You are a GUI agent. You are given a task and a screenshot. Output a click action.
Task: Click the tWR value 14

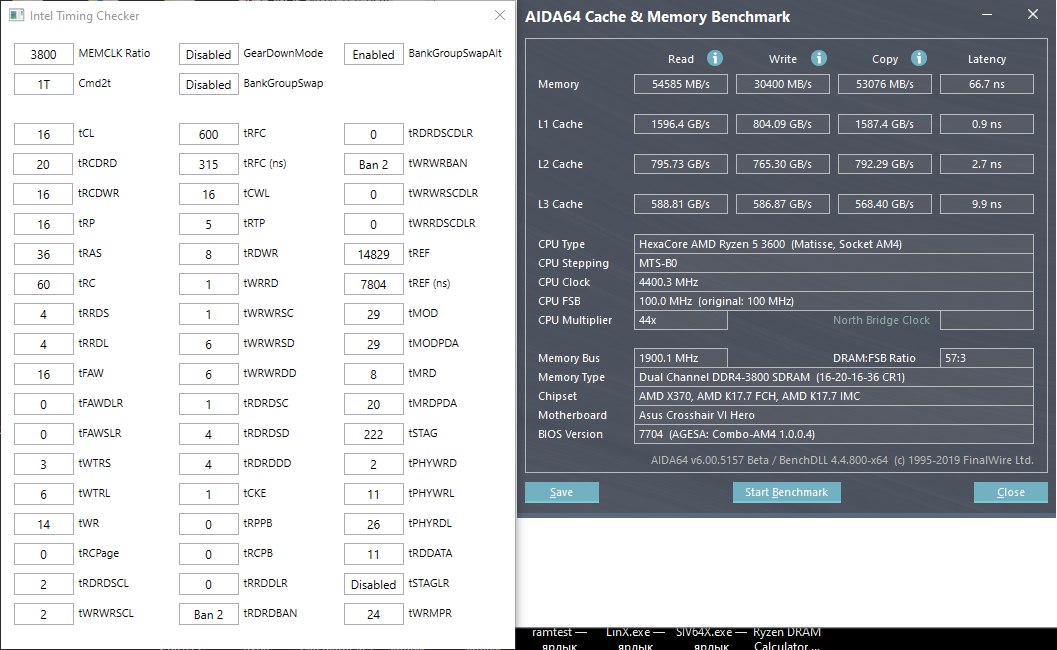(43, 525)
